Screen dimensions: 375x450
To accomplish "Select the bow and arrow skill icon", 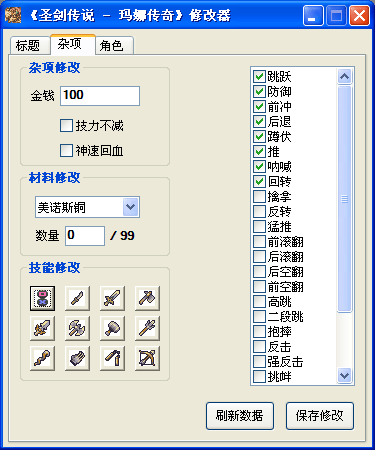I will (147, 358).
